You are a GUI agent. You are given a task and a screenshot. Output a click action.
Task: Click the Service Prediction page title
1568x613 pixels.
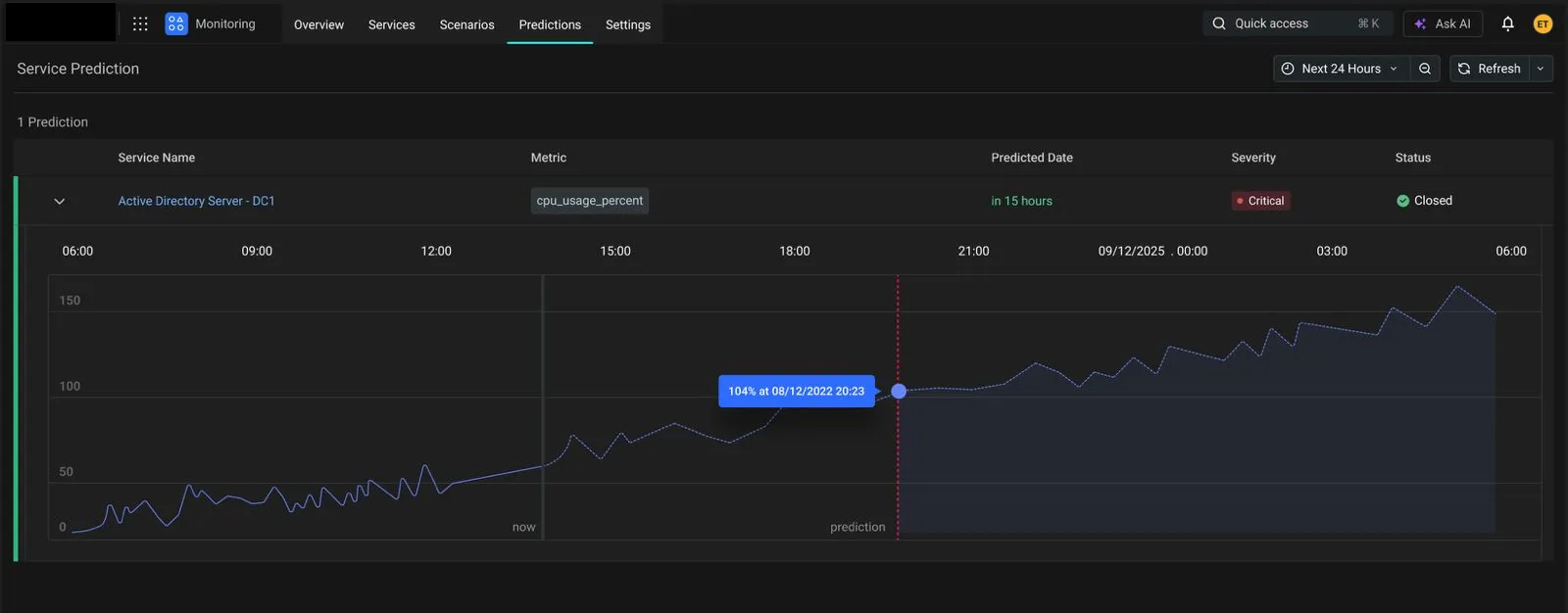tap(78, 69)
